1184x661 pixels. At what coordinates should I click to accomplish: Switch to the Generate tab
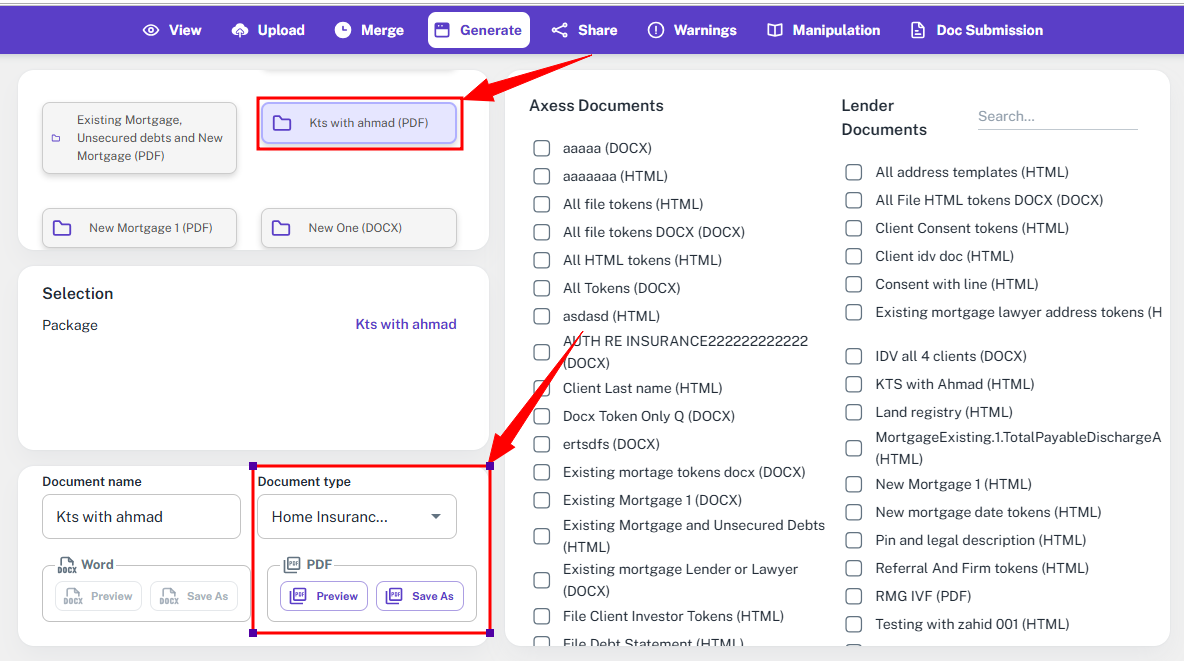point(479,30)
